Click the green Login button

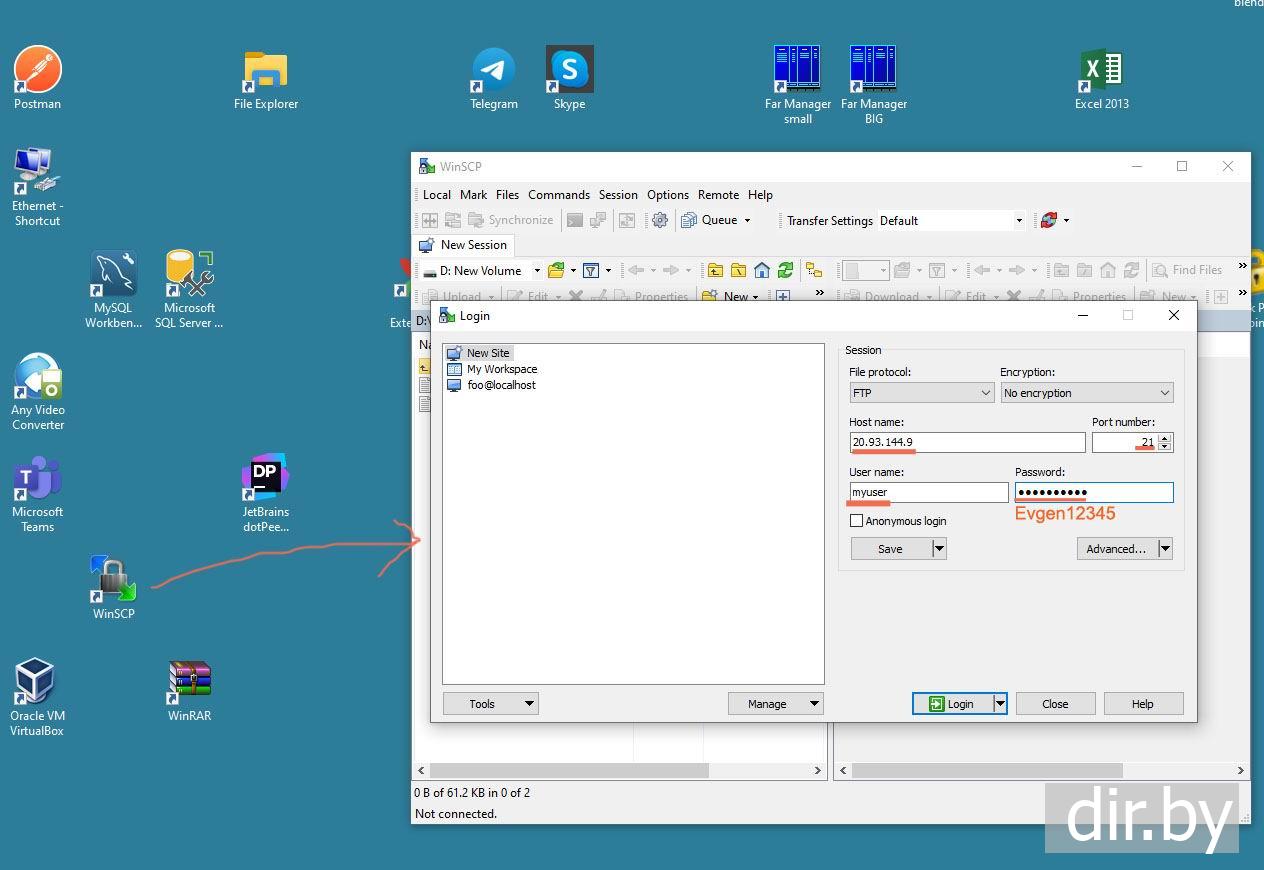click(x=951, y=704)
